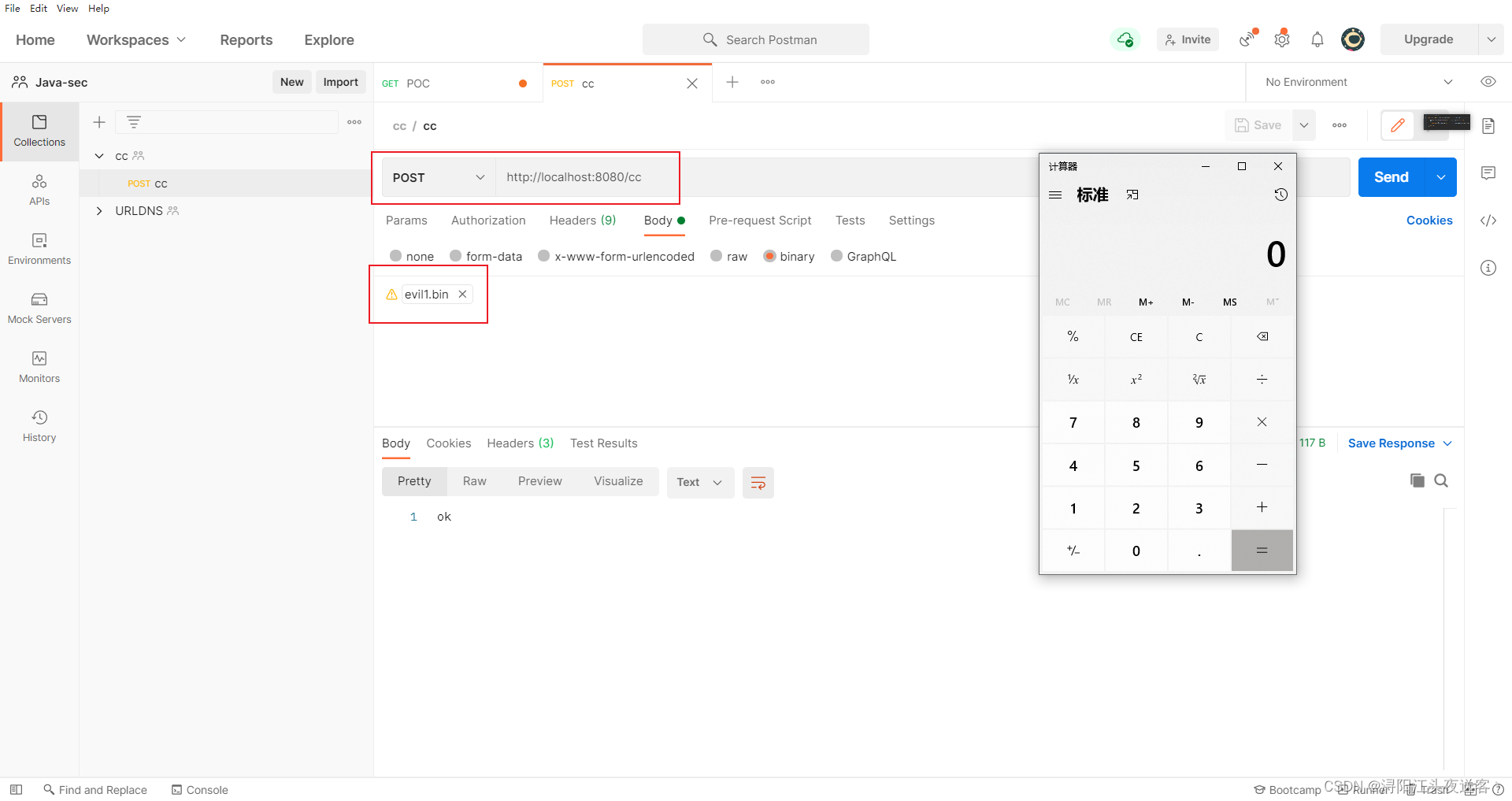The height and width of the screenshot is (801, 1512).
Task: Open the user avatar menu
Action: coord(1353,39)
